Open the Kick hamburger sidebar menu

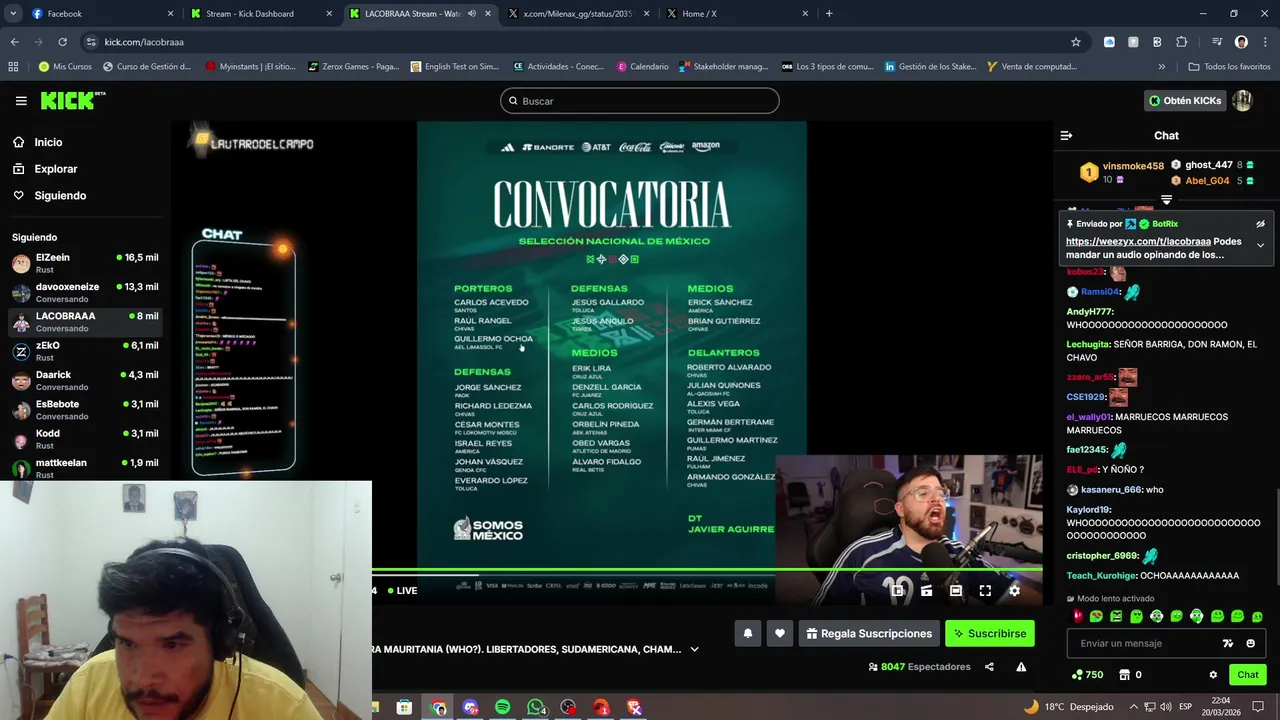coord(21,101)
